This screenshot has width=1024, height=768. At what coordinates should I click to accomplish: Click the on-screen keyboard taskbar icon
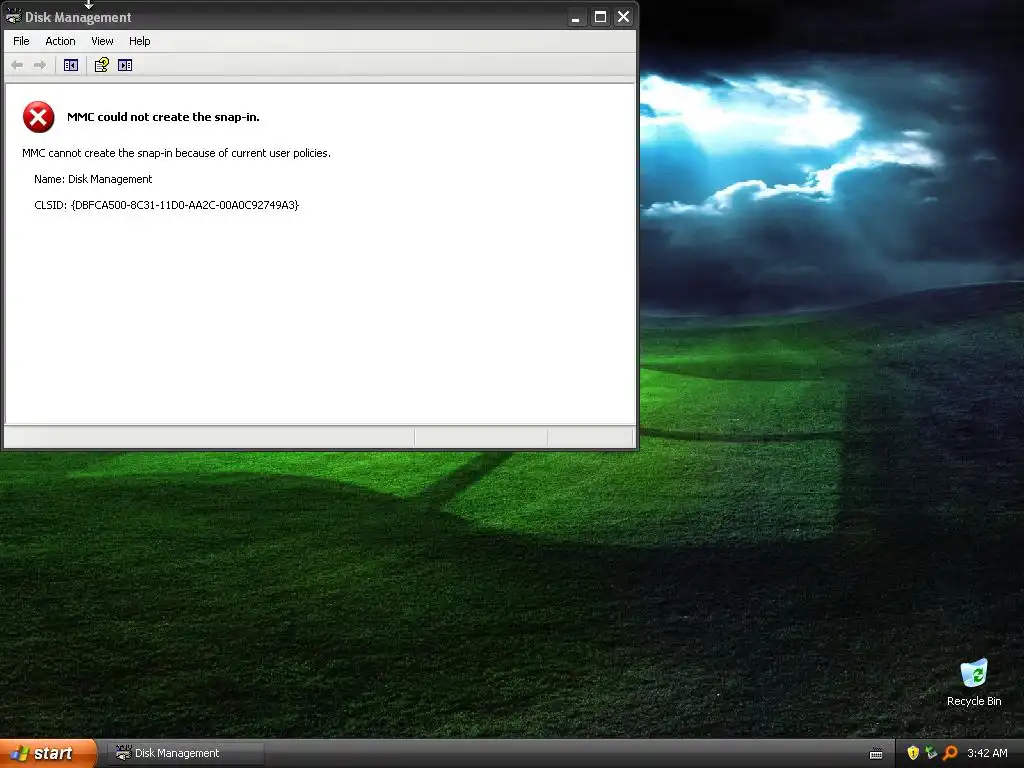pyautogui.click(x=876, y=754)
